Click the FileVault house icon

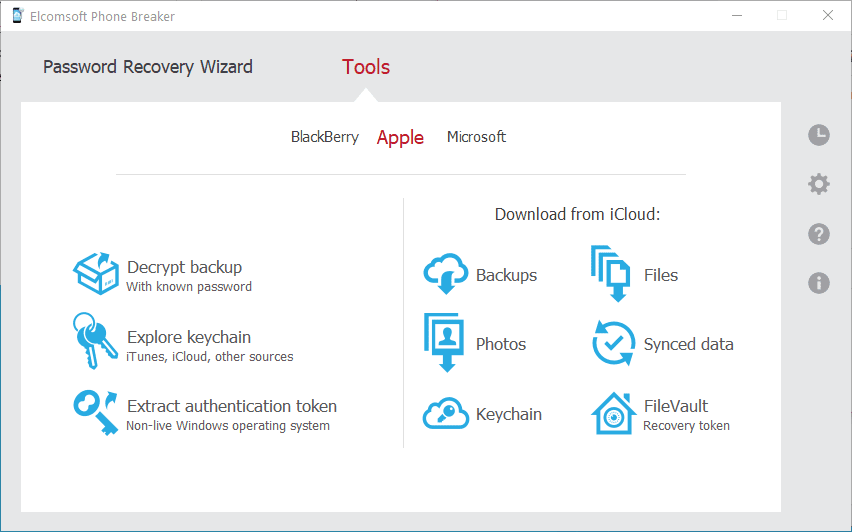pos(613,414)
